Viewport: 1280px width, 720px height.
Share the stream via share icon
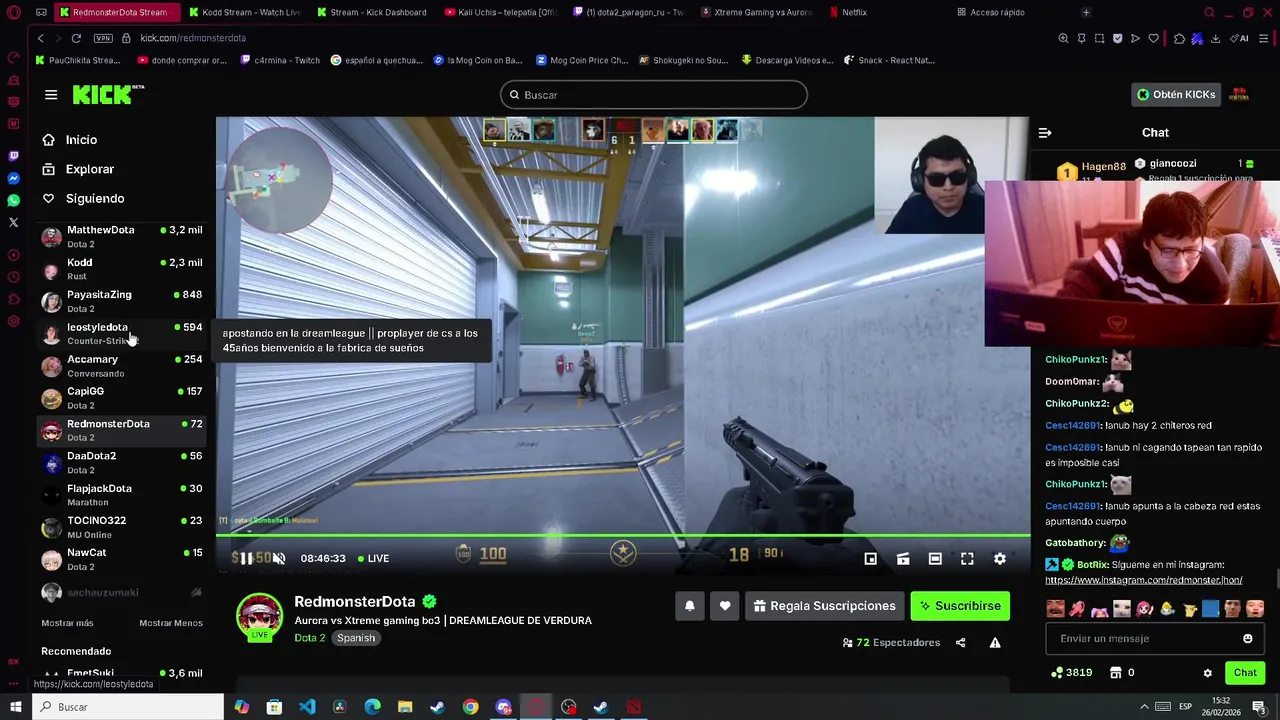point(960,642)
